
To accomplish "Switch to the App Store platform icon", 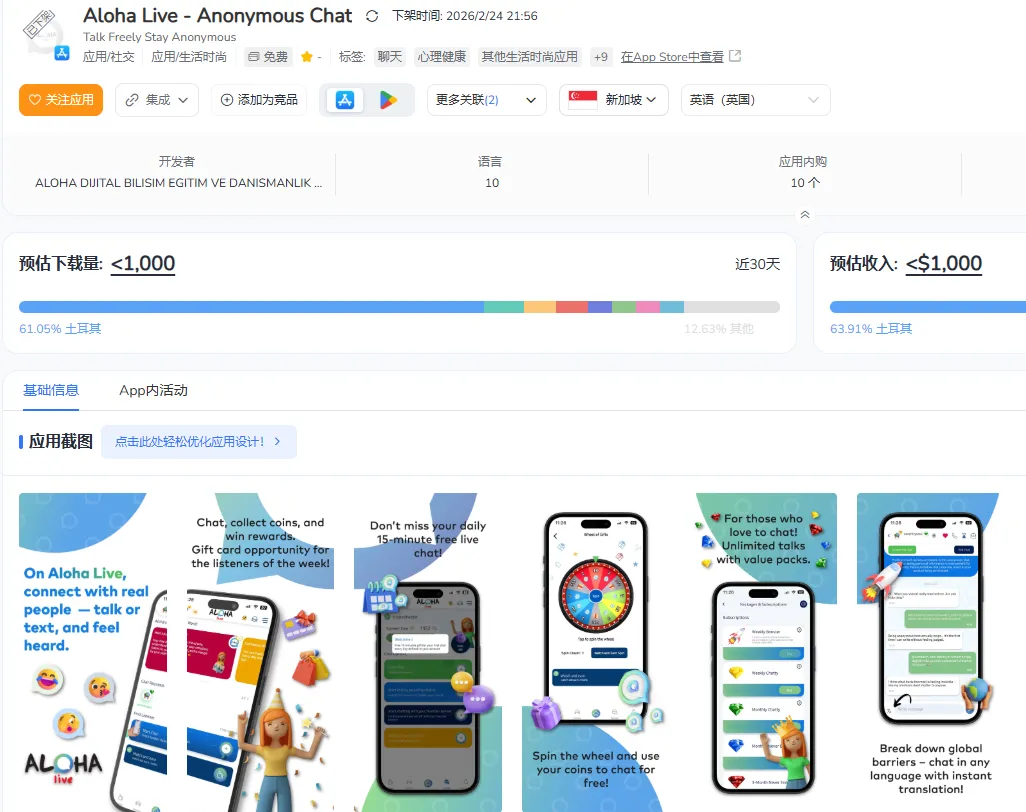I will (345, 100).
